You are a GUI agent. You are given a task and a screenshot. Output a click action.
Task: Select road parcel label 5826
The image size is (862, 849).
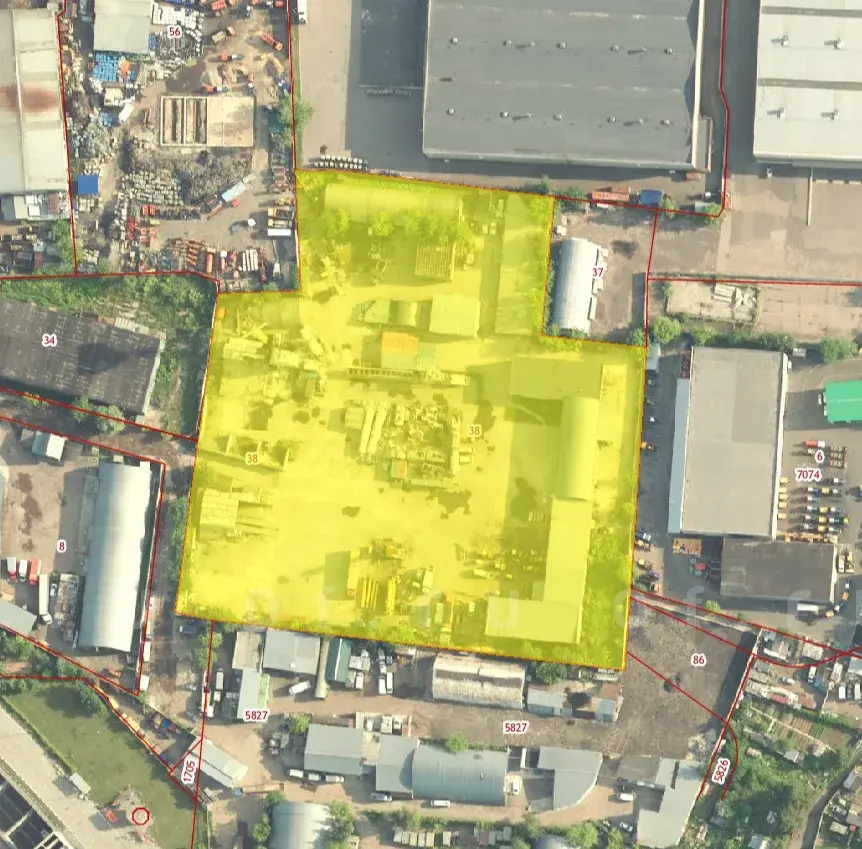coord(721,770)
